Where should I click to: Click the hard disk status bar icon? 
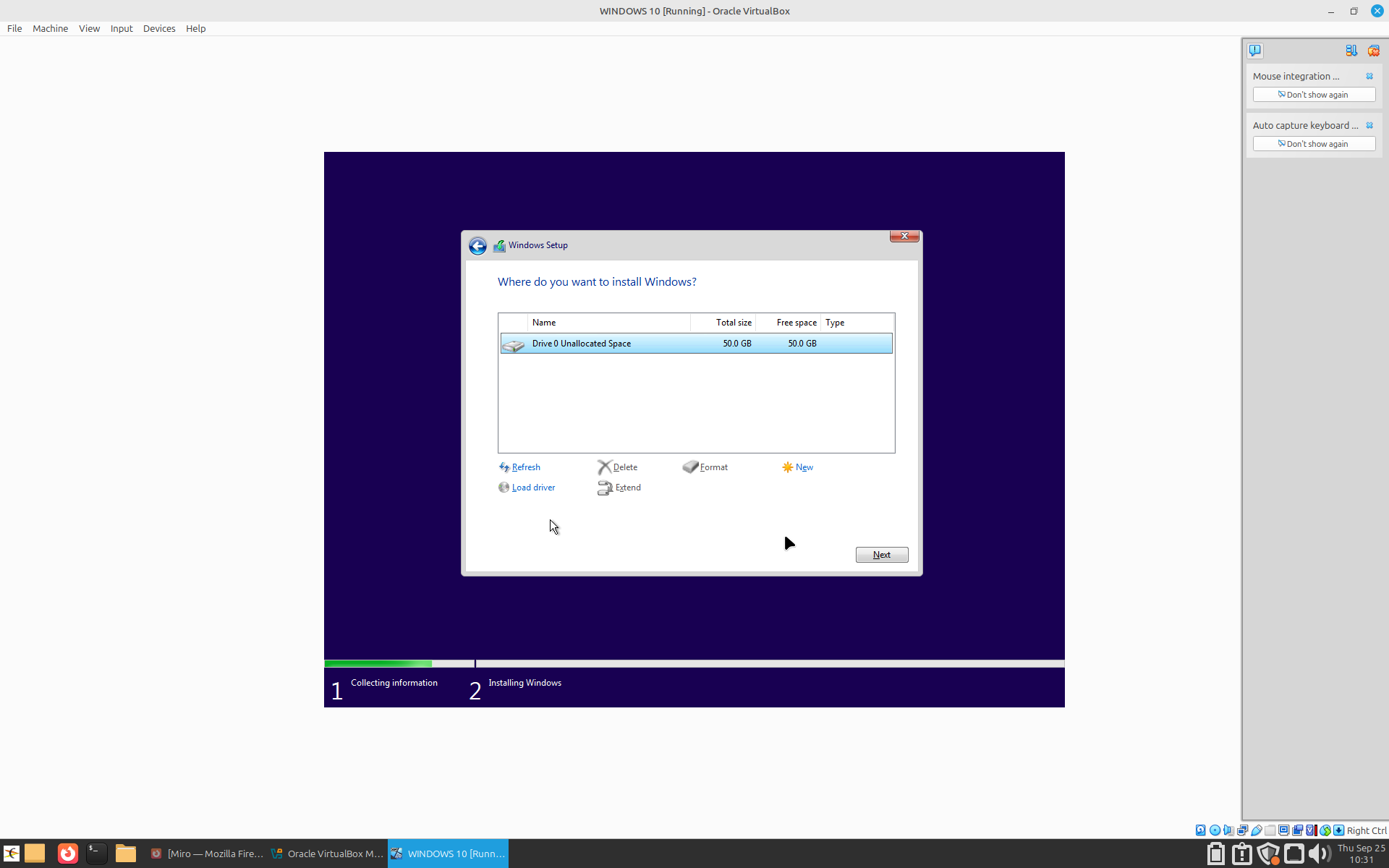(1200, 830)
